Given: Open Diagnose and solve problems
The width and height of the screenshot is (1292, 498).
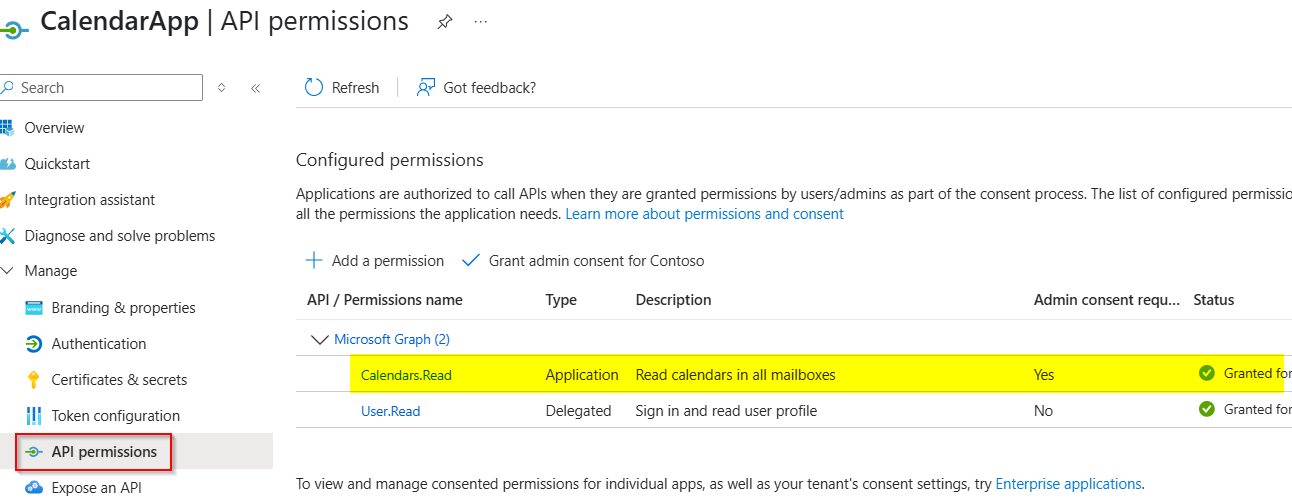Looking at the screenshot, I should [x=120, y=236].
